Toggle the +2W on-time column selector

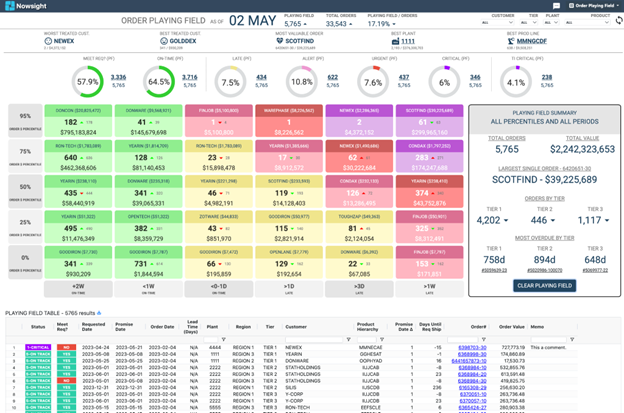coord(77,285)
